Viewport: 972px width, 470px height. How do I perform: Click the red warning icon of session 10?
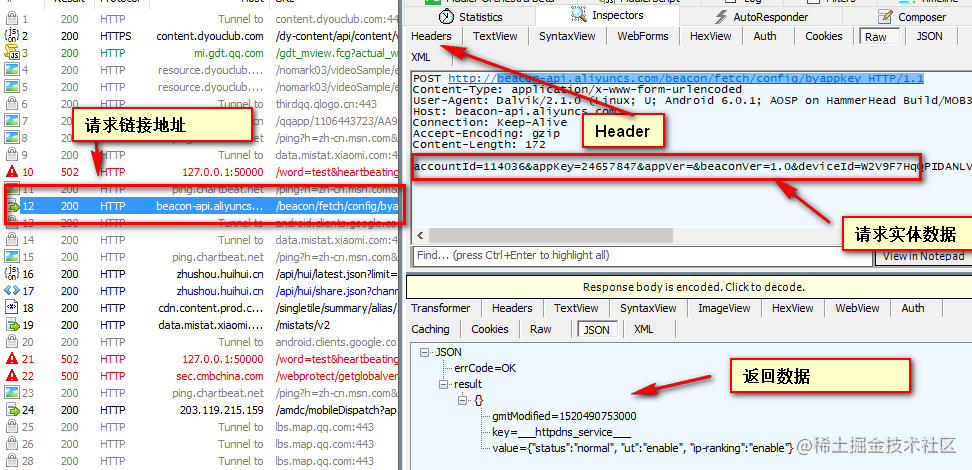tap(12, 172)
